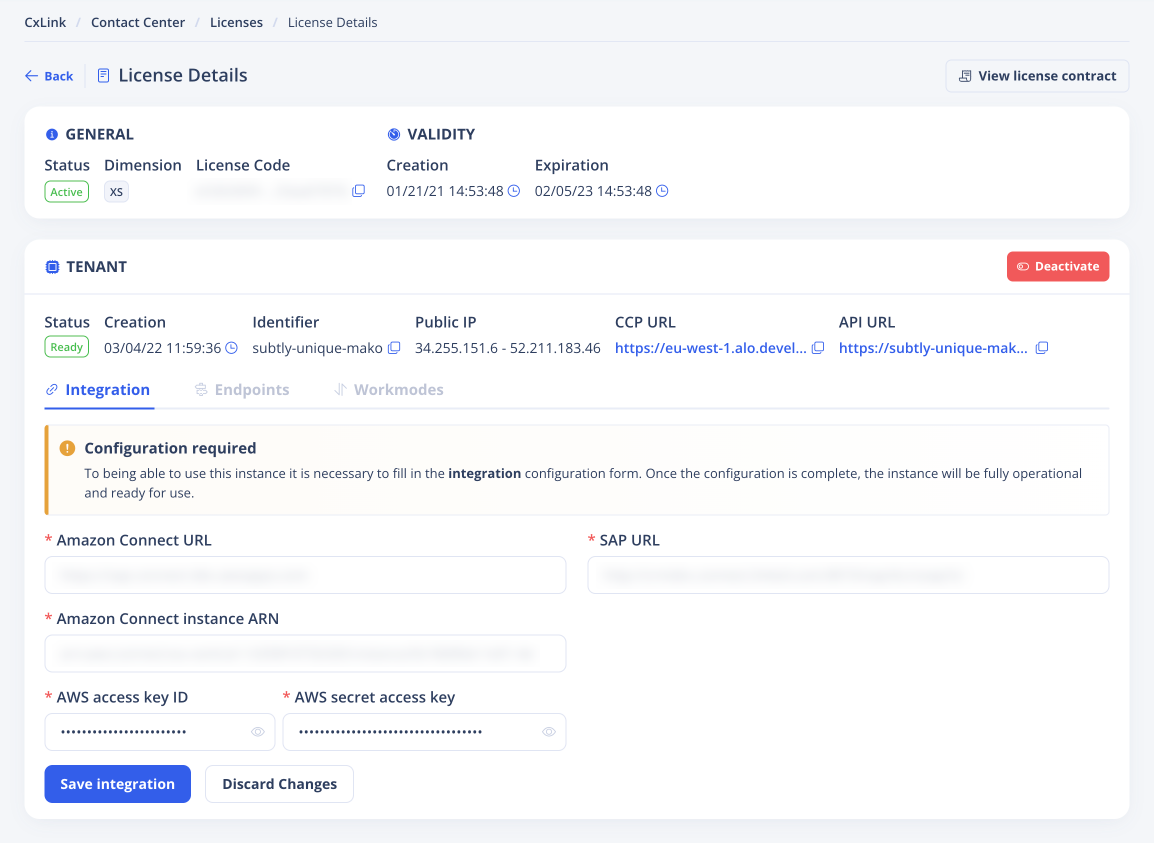Select the Integration tab
Image resolution: width=1154 pixels, height=843 pixels.
pos(98,390)
